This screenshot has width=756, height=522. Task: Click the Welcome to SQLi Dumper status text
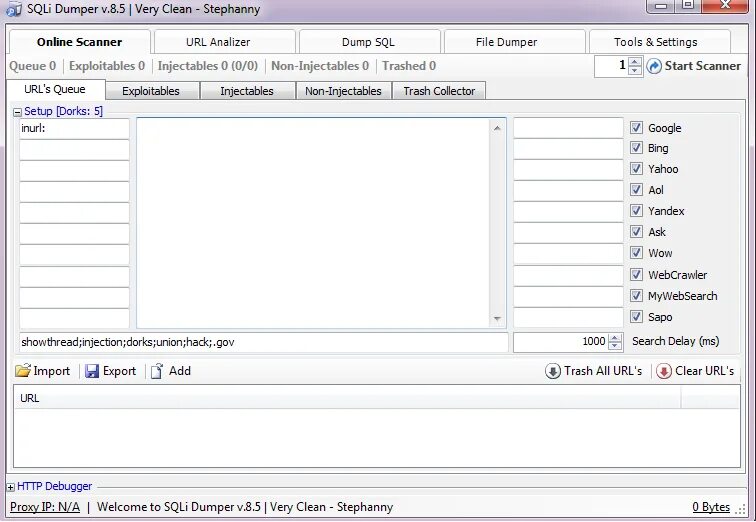point(245,507)
